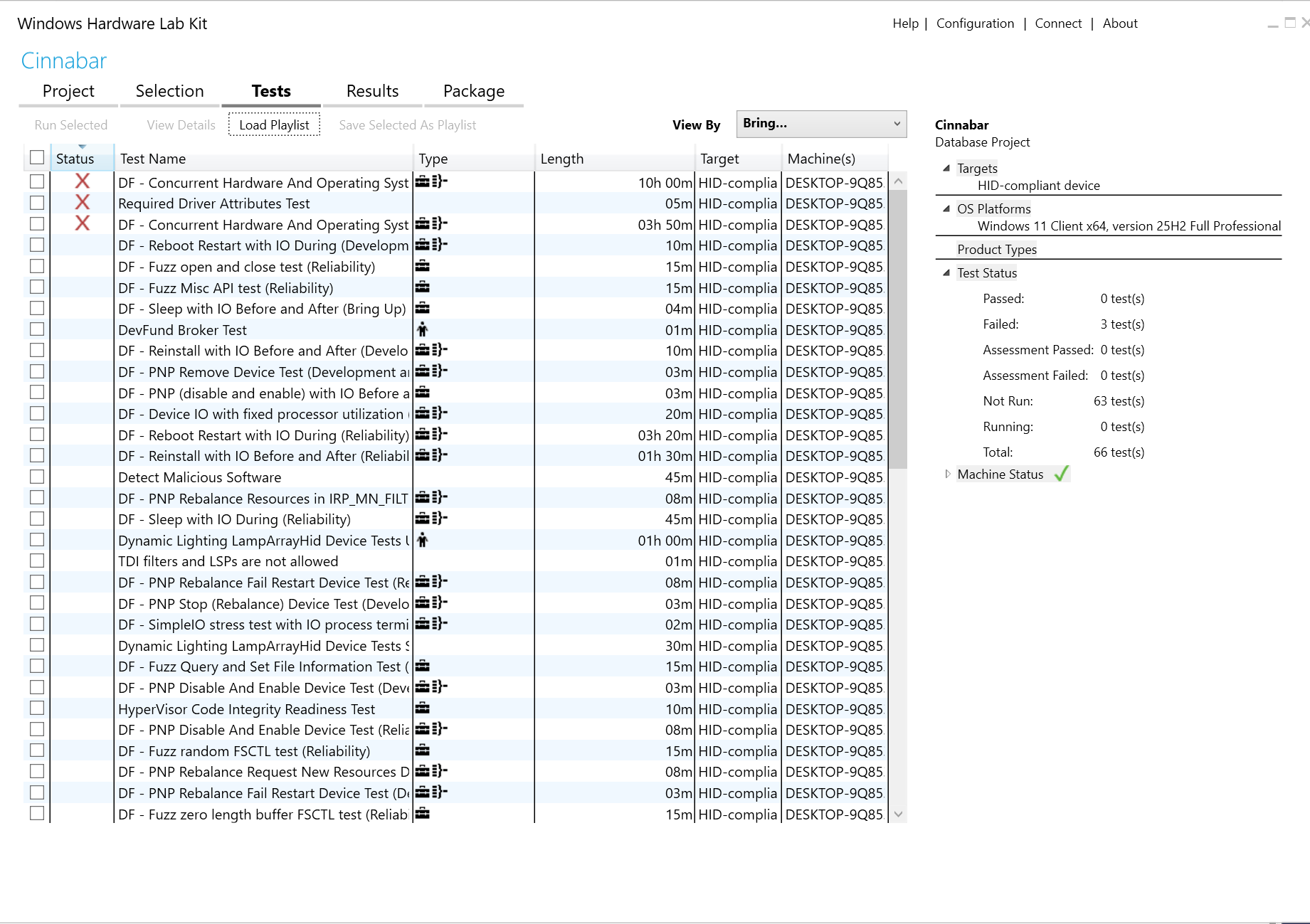The width and height of the screenshot is (1310, 924).
Task: Click the test list vertical scrollbar thumb
Action: [x=898, y=329]
